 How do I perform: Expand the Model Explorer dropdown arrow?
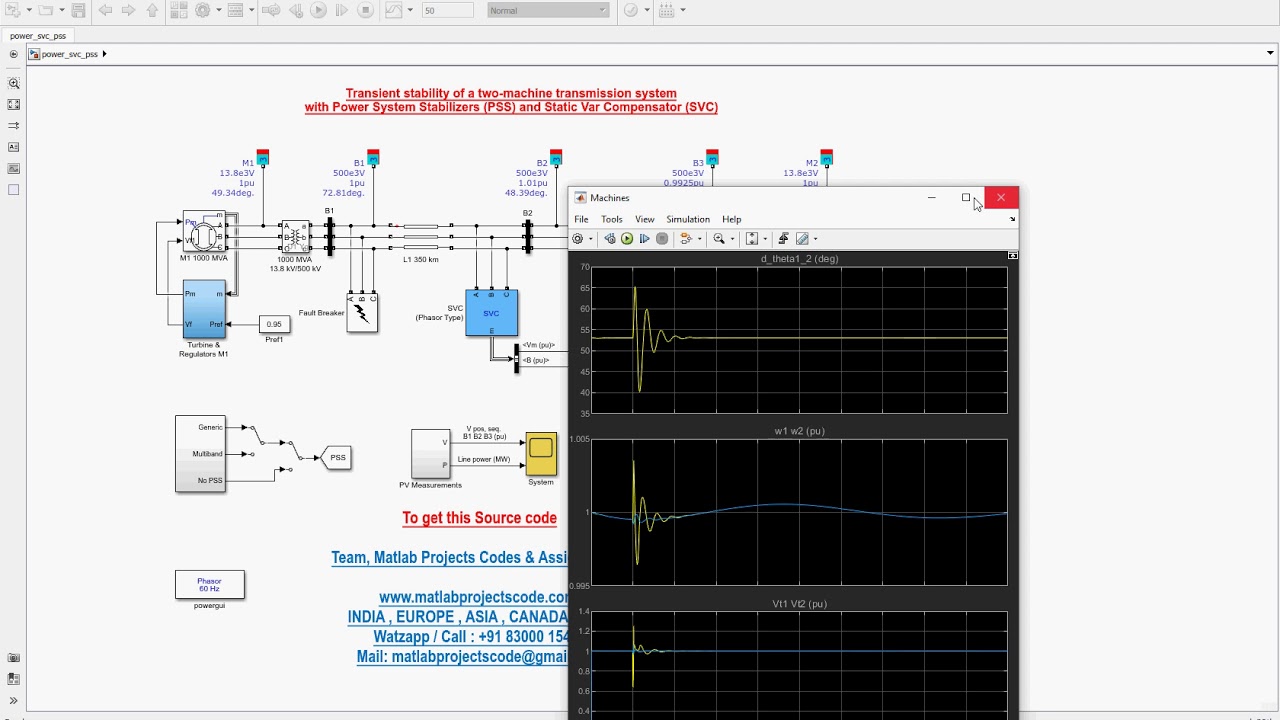tap(252, 10)
